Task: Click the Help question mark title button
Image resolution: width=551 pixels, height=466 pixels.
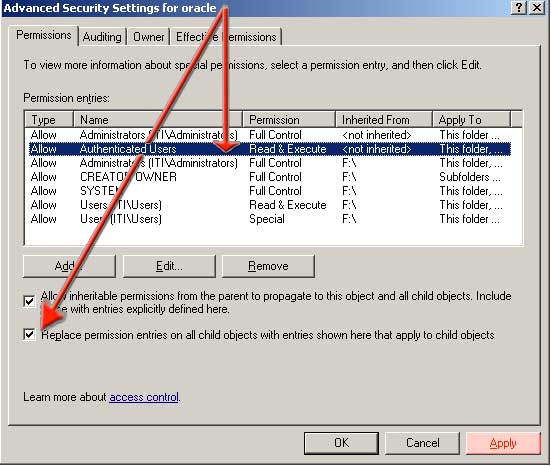Action: point(519,7)
